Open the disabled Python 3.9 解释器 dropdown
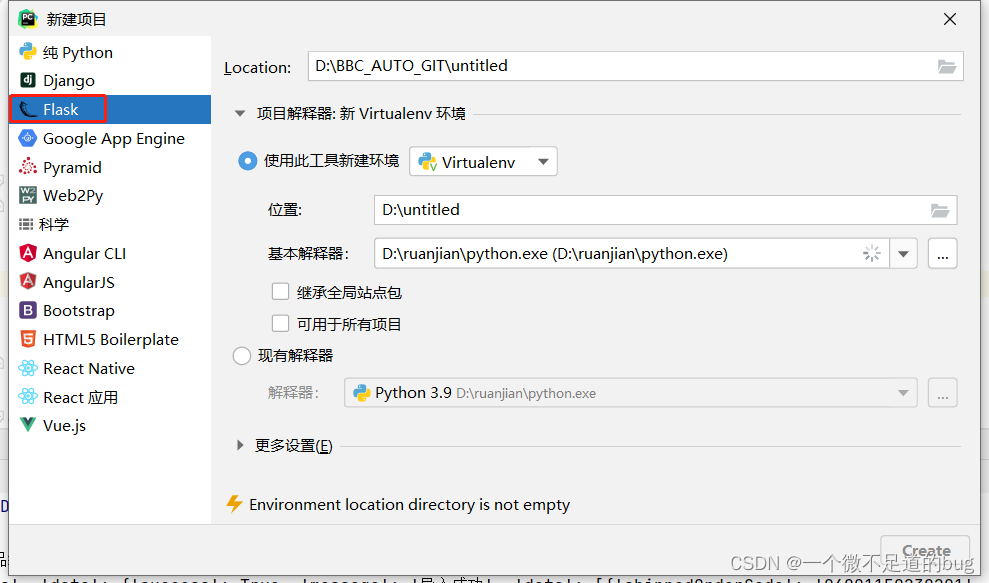This screenshot has width=989, height=583. coord(630,393)
